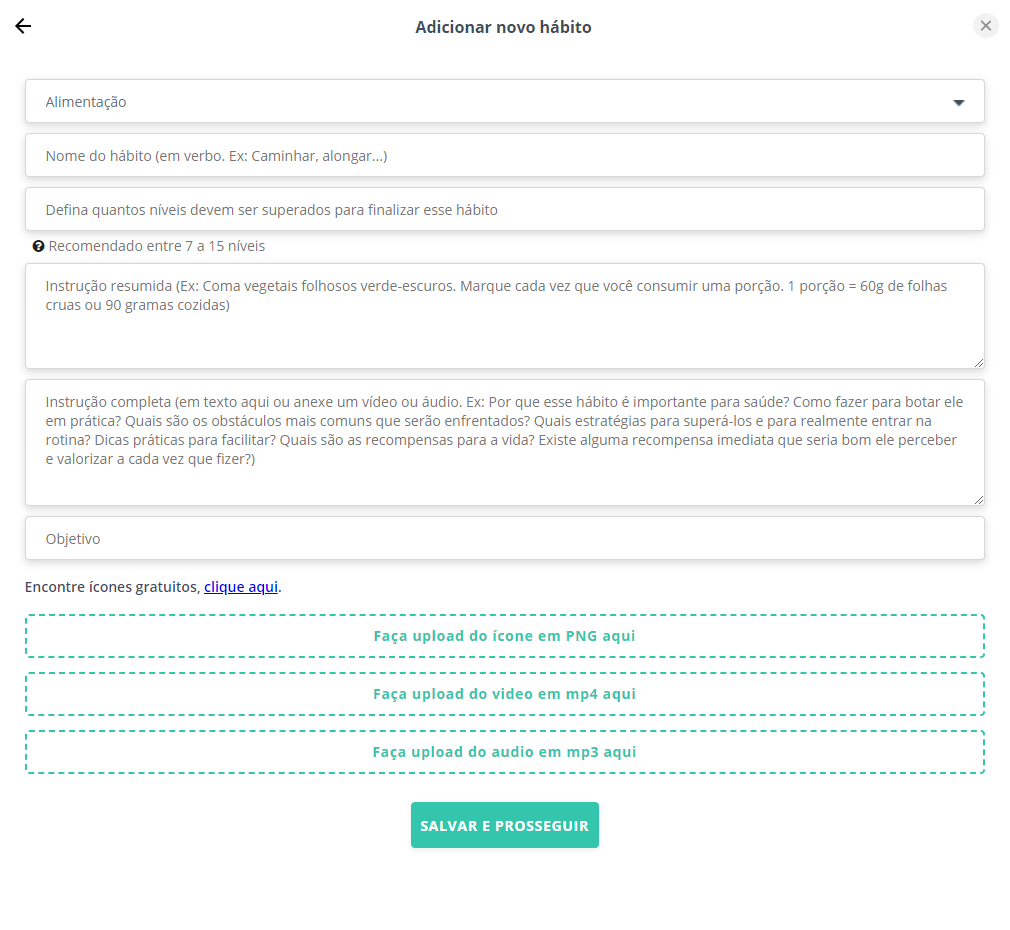Screen dimensions: 1010x930
Task: Click the Instrução completa text area
Action: [x=505, y=442]
